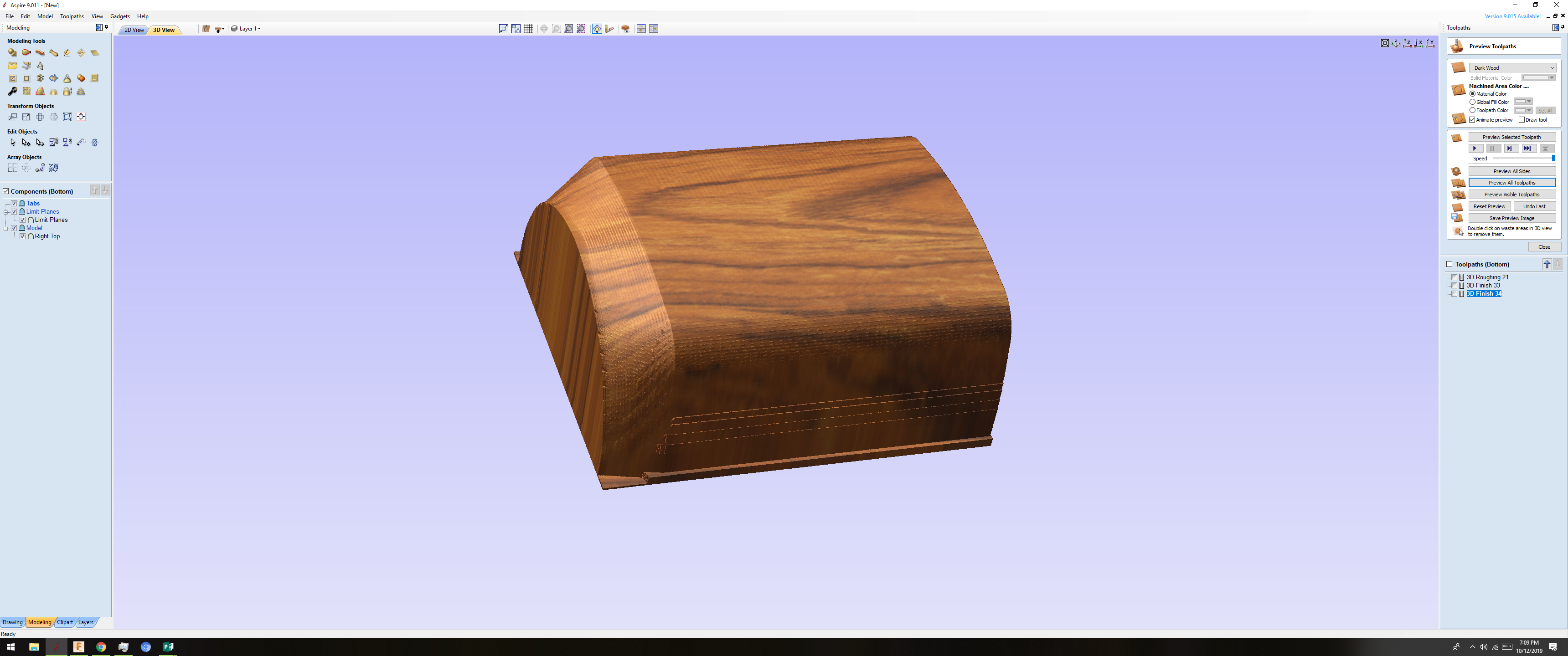Open the Copy Along Vector tool
Viewport: 1568px width, 656px height.
(x=40, y=168)
